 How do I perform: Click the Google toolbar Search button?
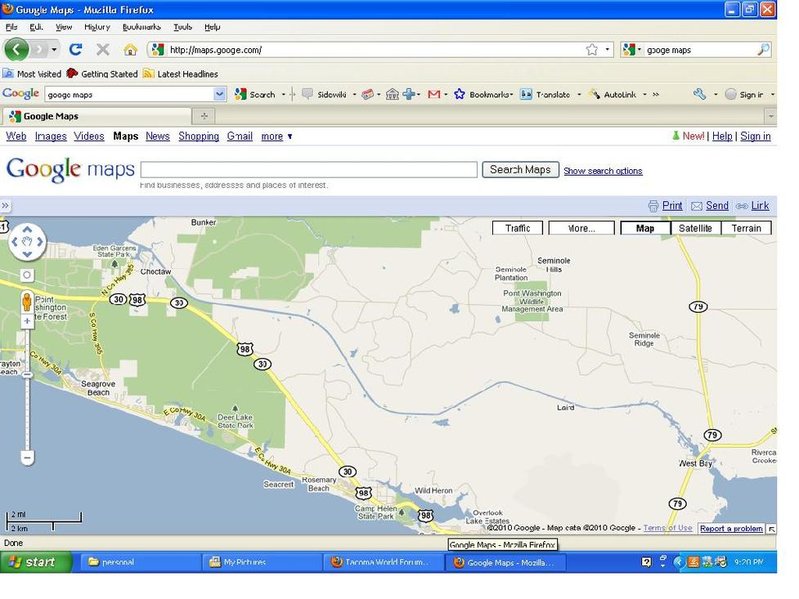[255, 94]
